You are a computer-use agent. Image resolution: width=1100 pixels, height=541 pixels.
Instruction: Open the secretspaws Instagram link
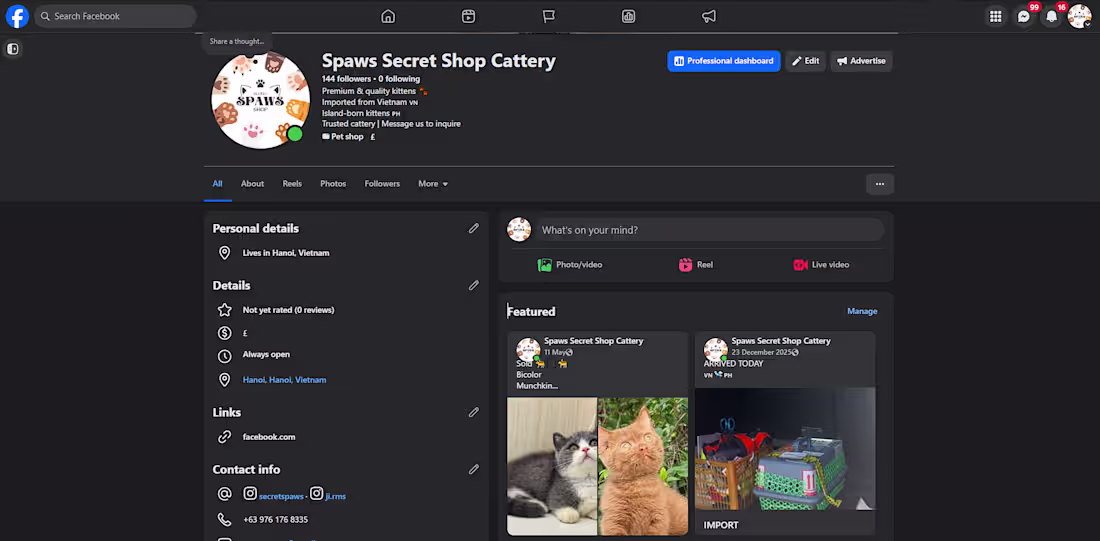coord(281,496)
